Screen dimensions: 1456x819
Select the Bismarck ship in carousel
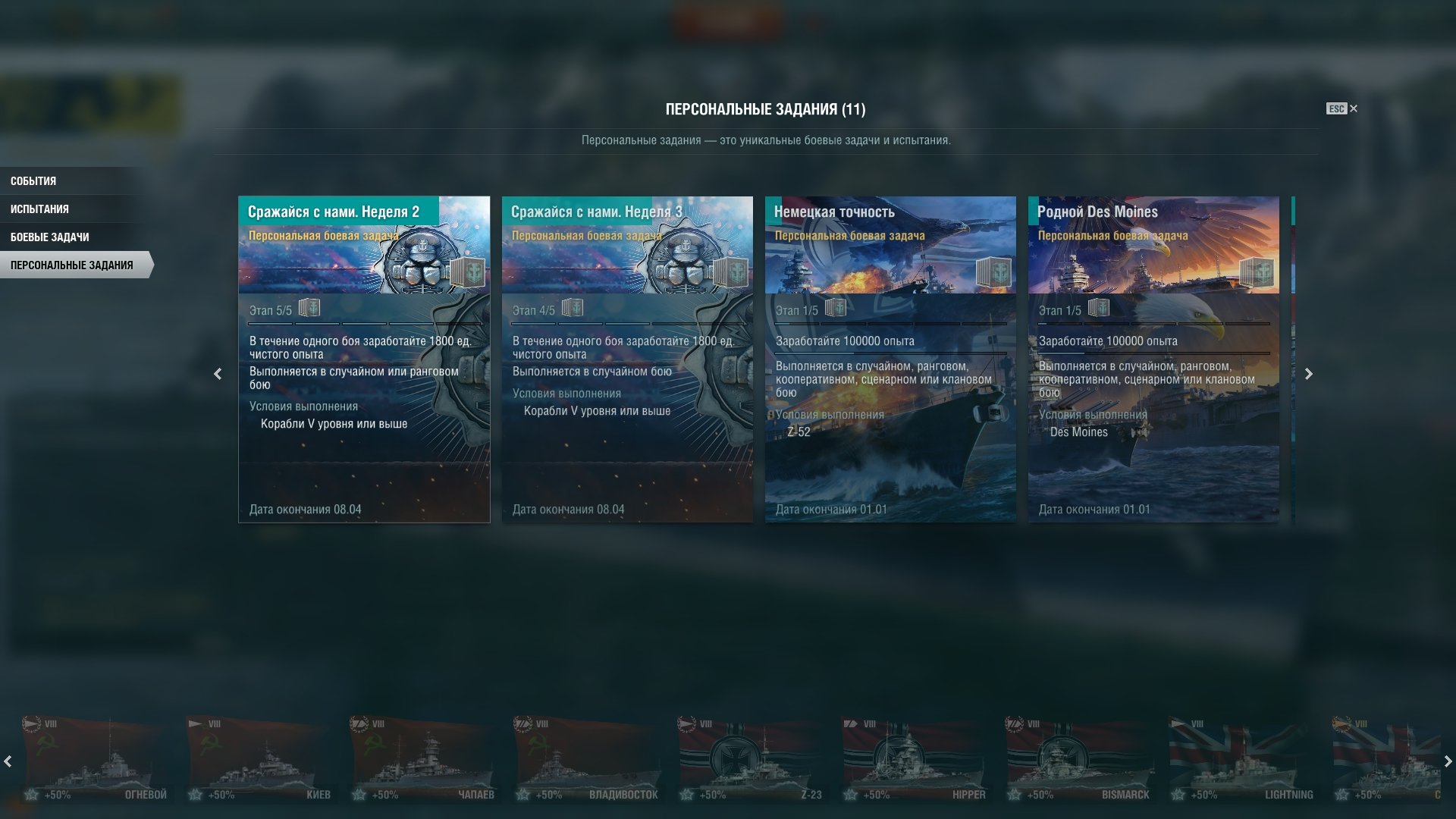click(1079, 758)
